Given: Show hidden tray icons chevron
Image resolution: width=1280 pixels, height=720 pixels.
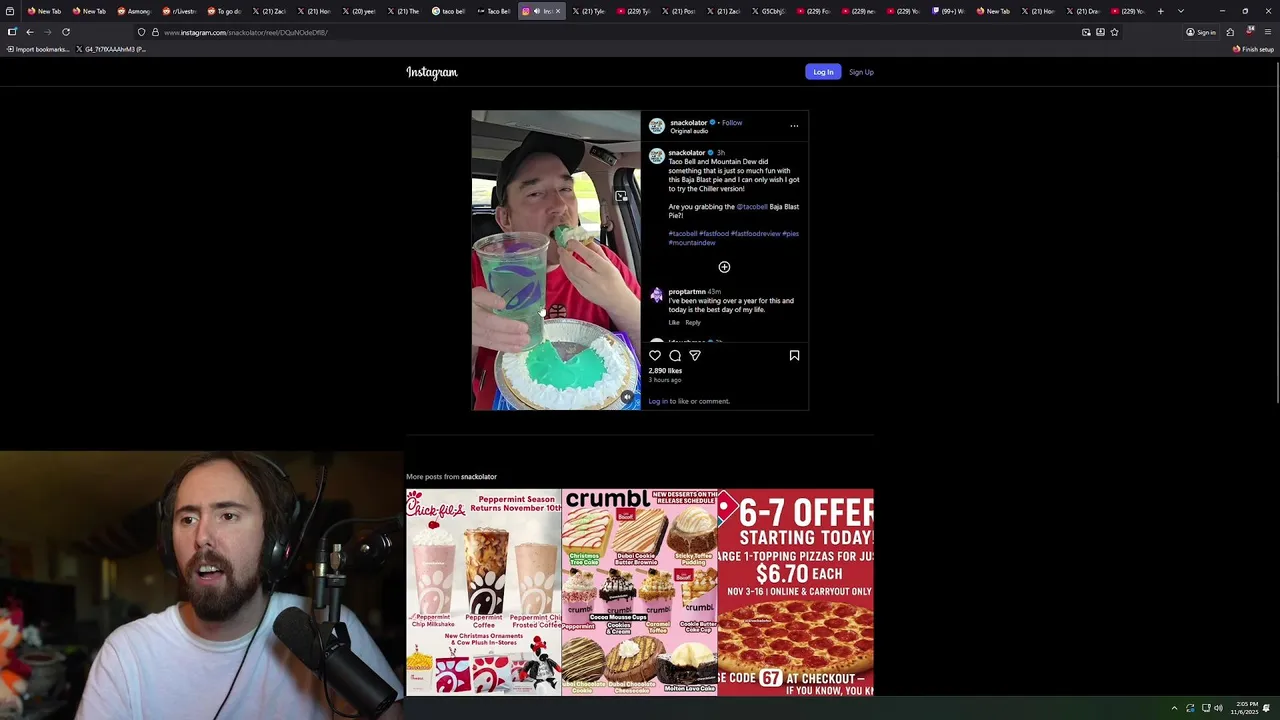Looking at the screenshot, I should (1175, 708).
